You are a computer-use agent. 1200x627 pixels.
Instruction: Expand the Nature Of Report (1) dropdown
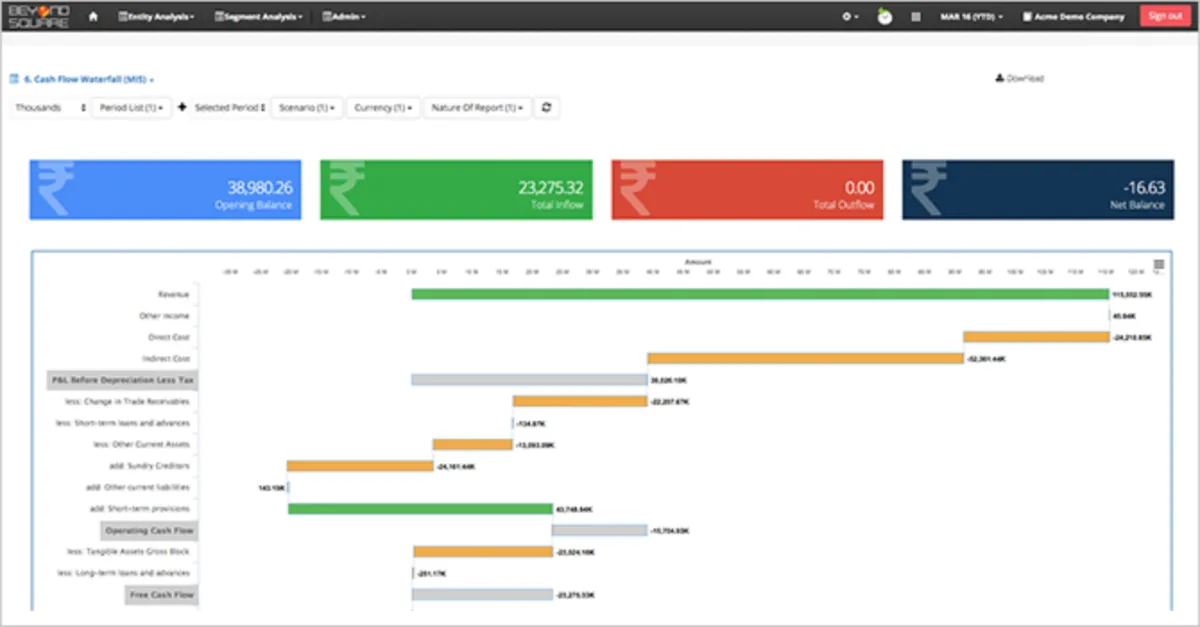click(478, 107)
